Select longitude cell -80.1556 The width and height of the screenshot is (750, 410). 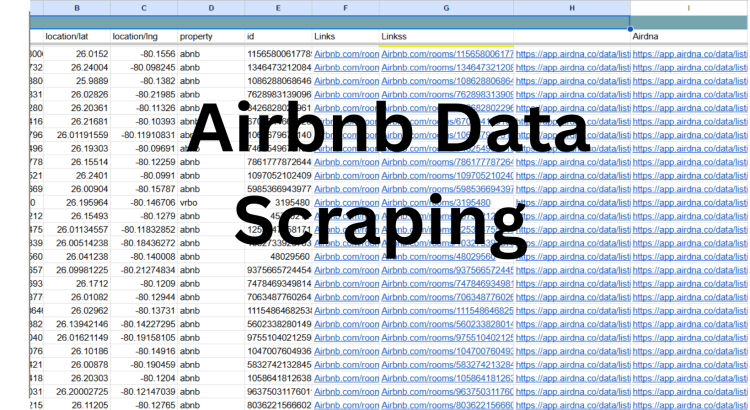pyautogui.click(x=144, y=54)
